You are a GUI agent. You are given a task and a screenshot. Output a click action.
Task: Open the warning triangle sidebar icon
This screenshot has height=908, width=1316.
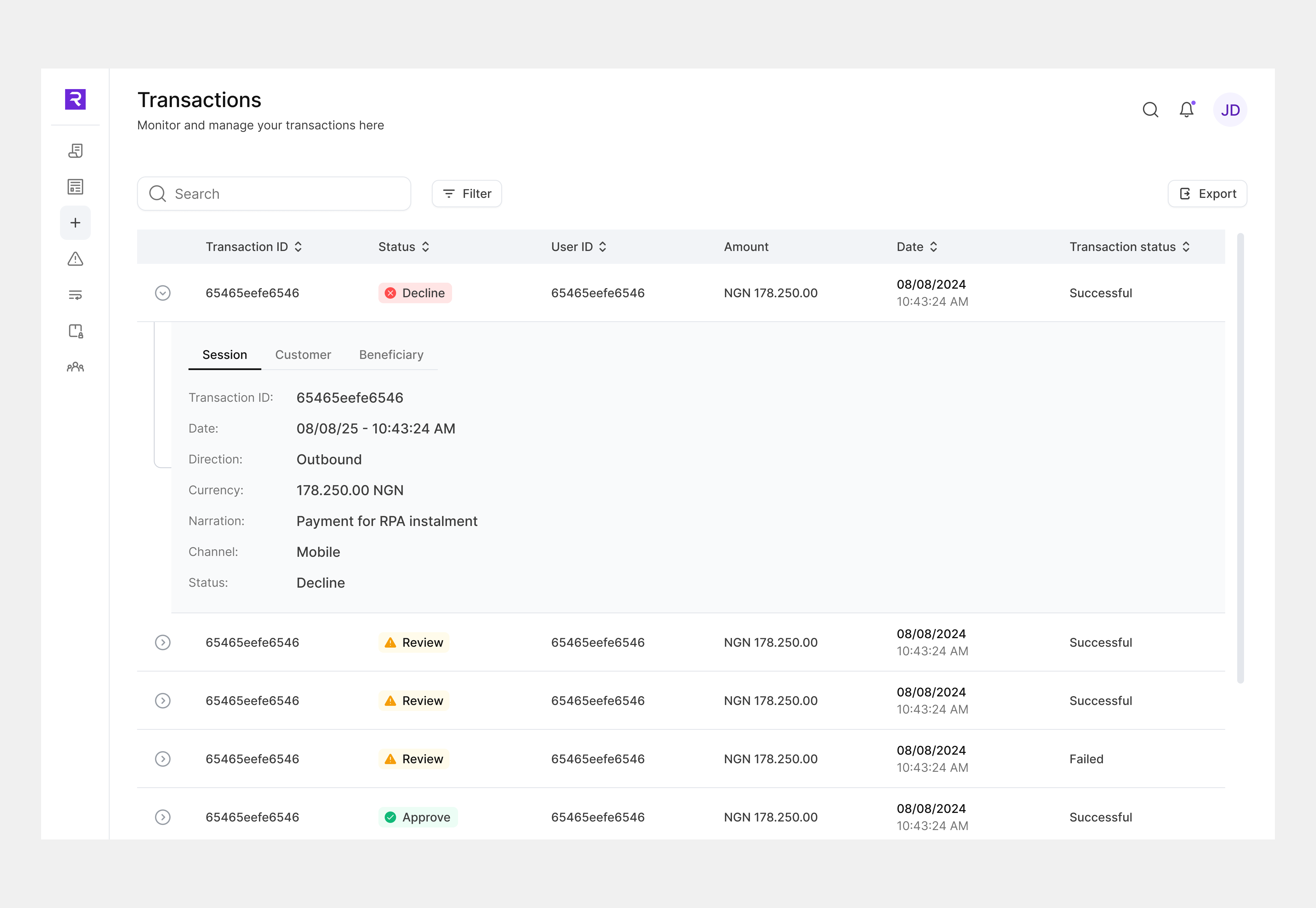pyautogui.click(x=75, y=259)
